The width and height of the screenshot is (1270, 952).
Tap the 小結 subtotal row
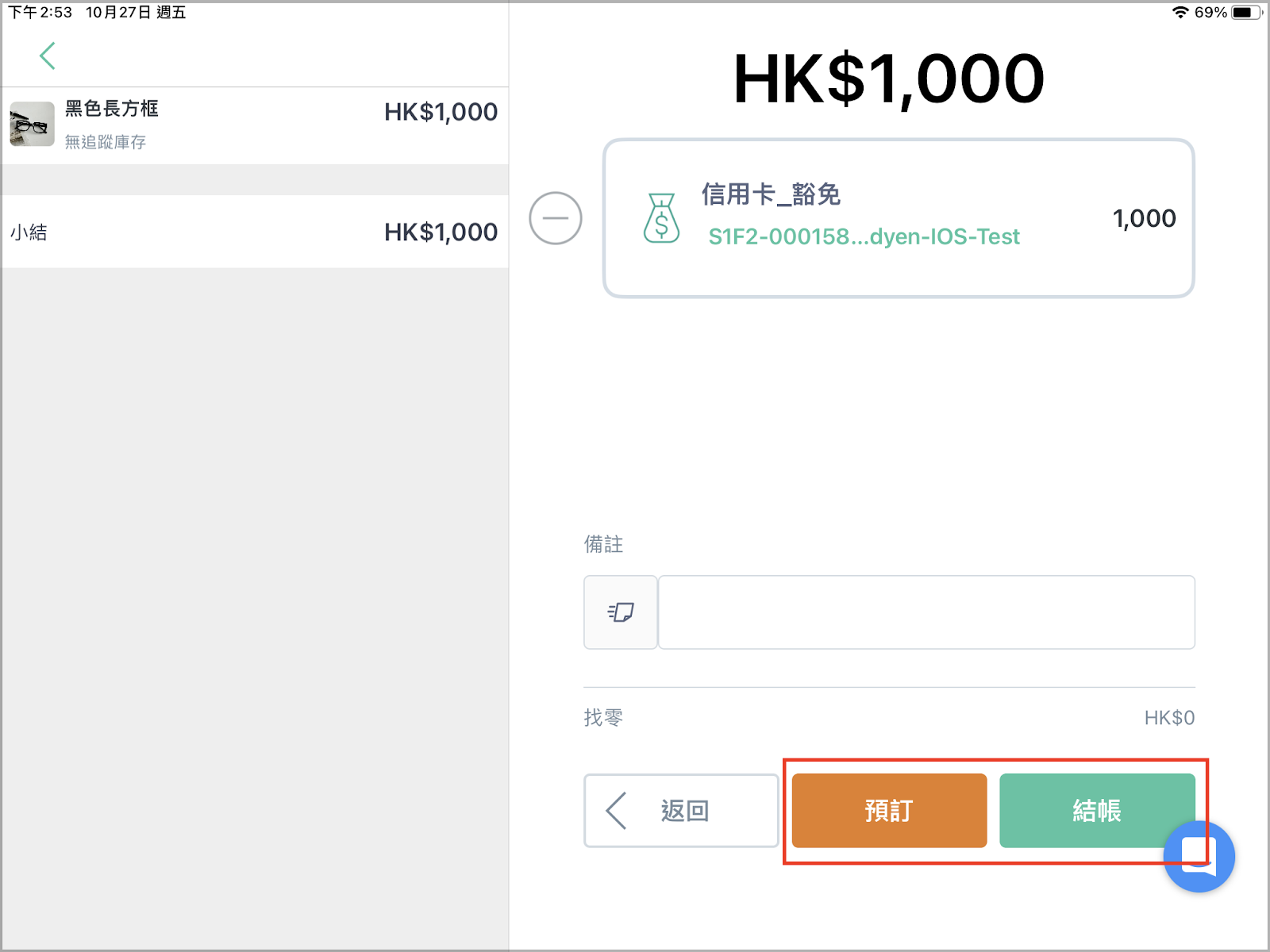255,232
